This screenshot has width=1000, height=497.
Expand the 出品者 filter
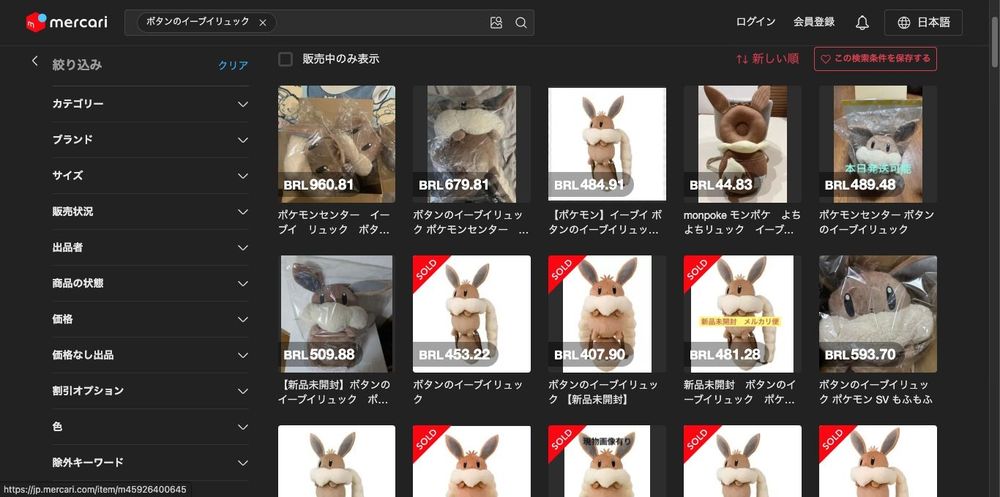click(x=151, y=248)
